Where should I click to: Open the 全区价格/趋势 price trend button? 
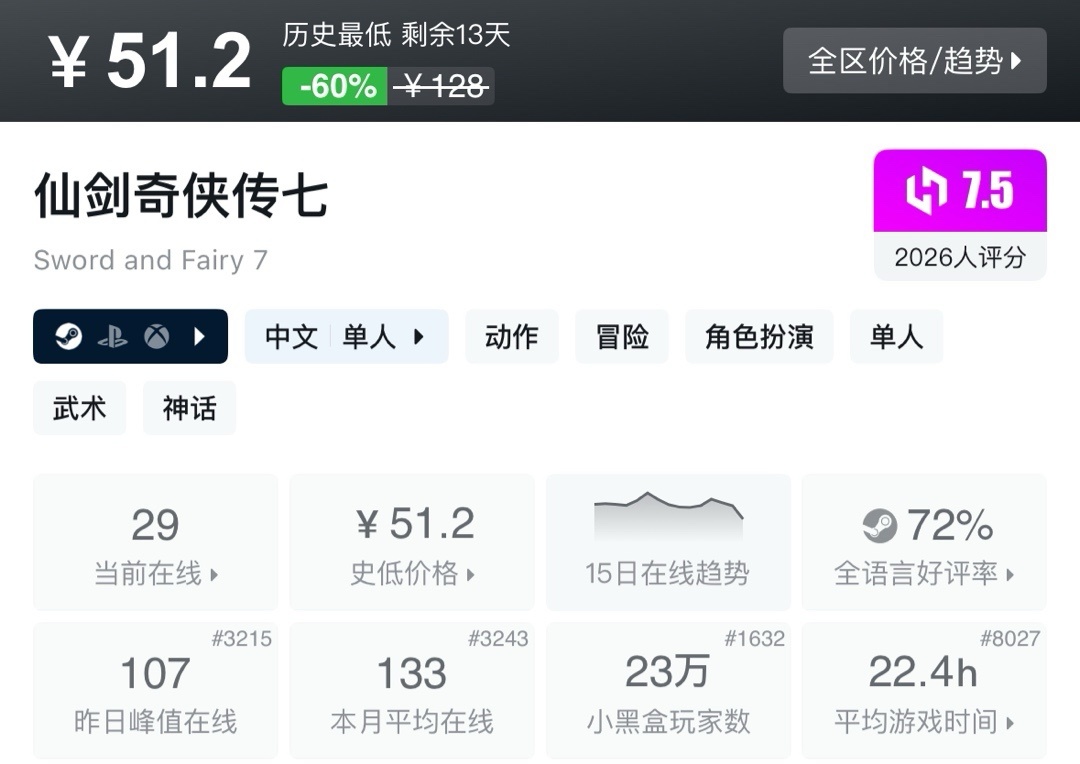915,61
